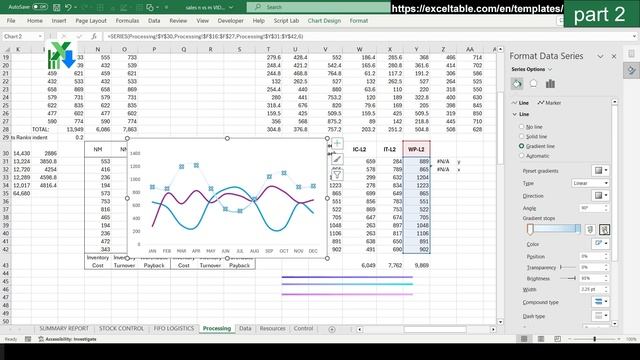
Task: Click Width value field
Action: [x=591, y=289]
